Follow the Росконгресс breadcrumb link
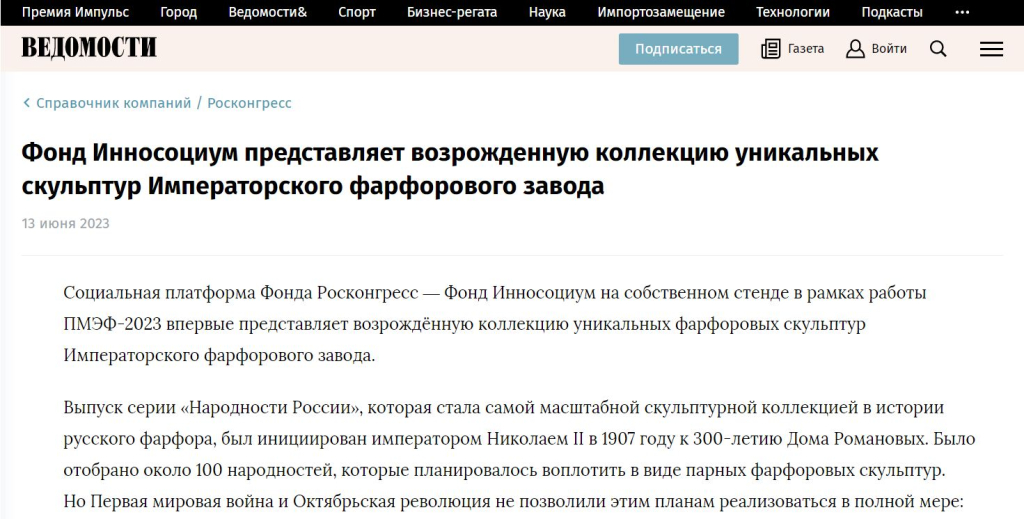1024x519 pixels. (249, 103)
